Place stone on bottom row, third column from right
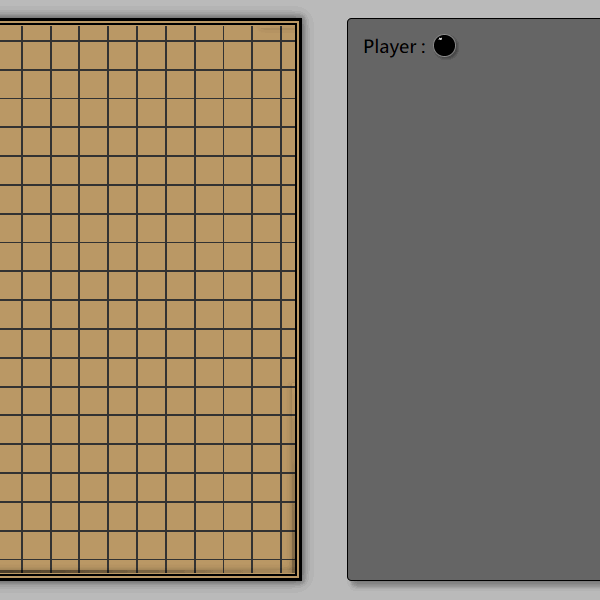 point(224,559)
